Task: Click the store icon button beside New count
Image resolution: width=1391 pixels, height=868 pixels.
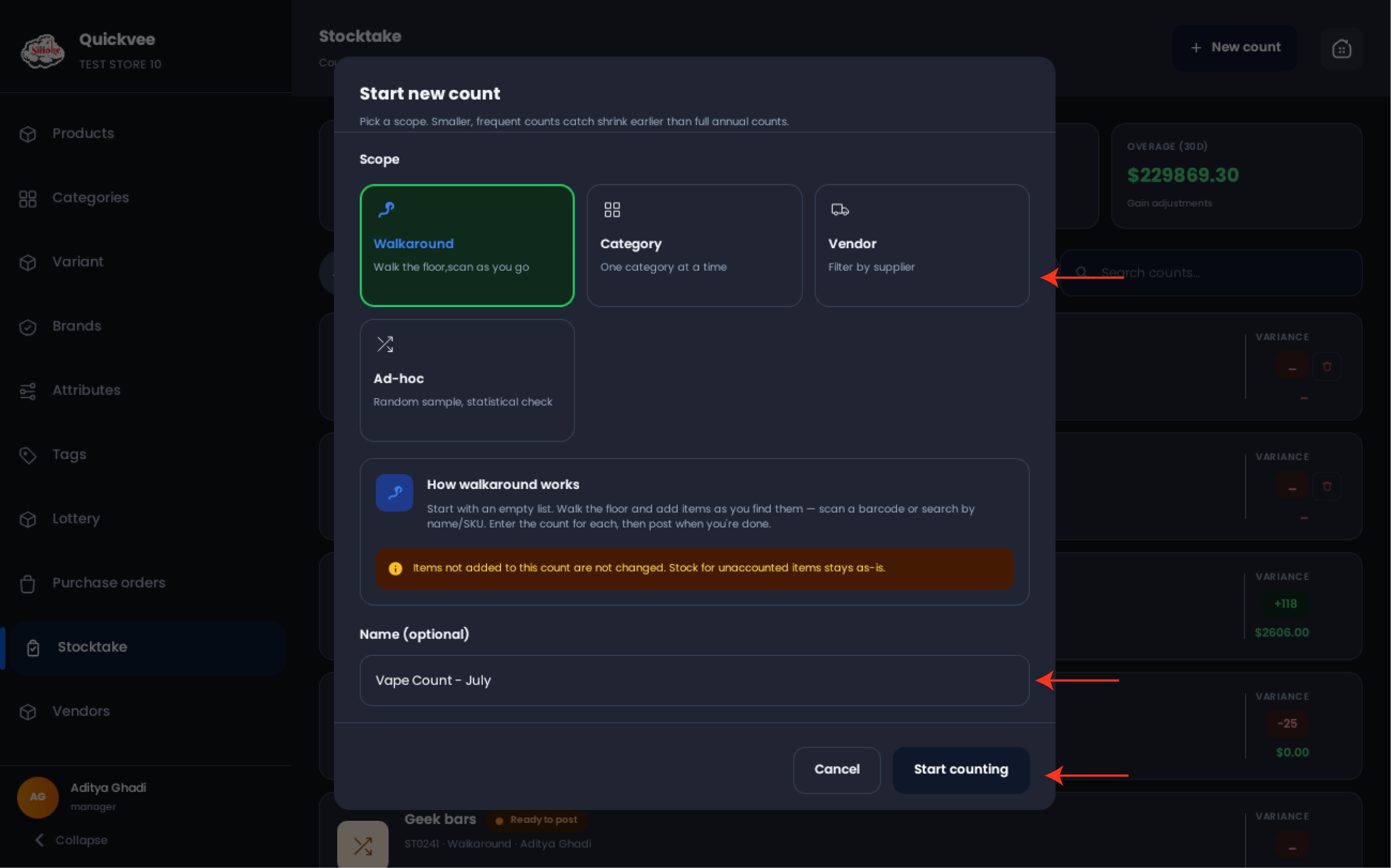Action: click(x=1342, y=49)
